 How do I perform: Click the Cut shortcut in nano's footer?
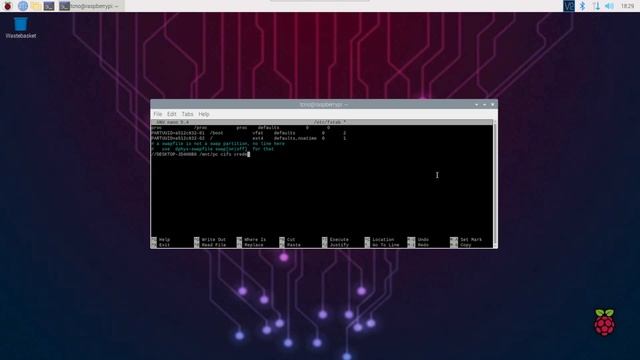point(287,240)
